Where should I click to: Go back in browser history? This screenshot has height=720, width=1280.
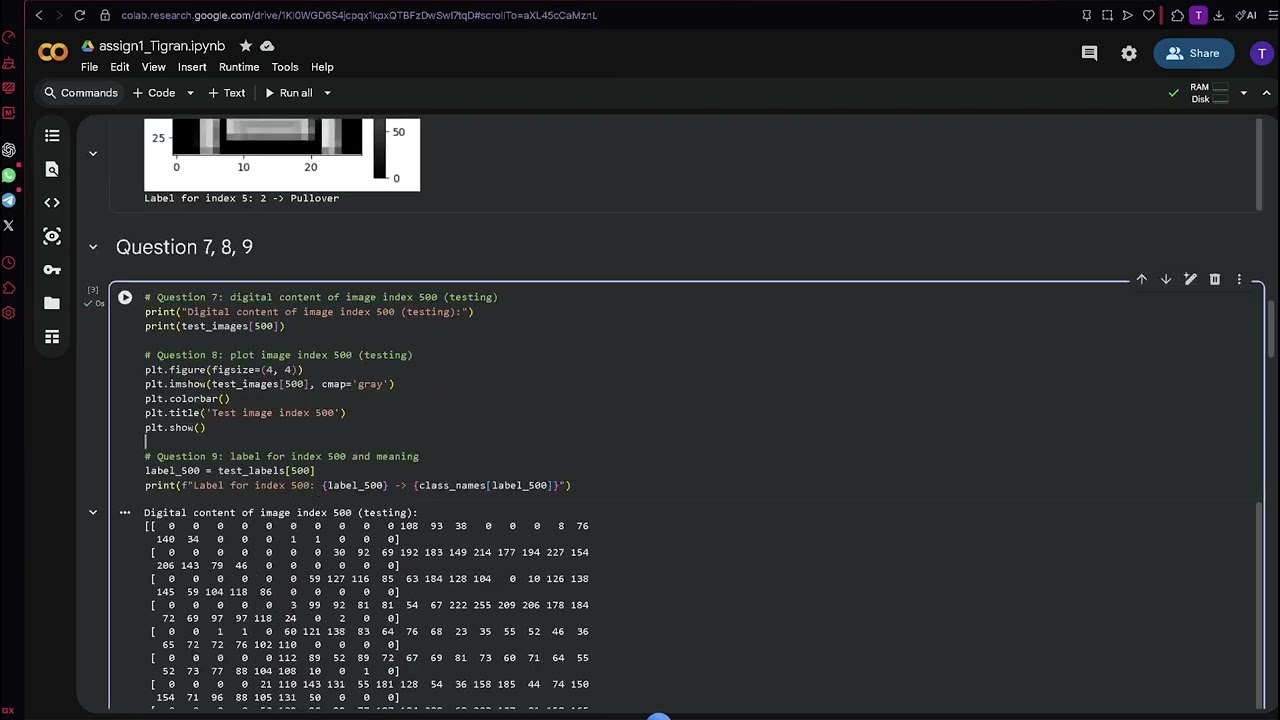(x=39, y=15)
